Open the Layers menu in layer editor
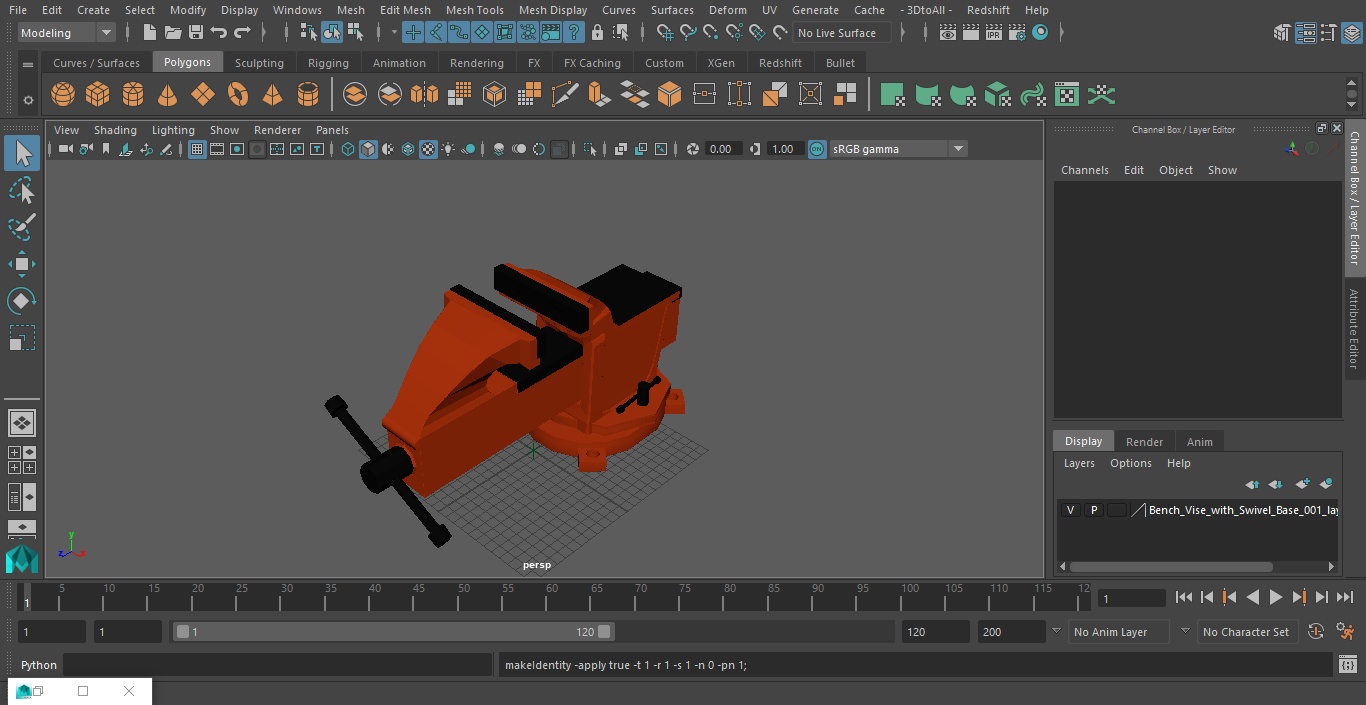The image size is (1366, 705). pyautogui.click(x=1079, y=463)
